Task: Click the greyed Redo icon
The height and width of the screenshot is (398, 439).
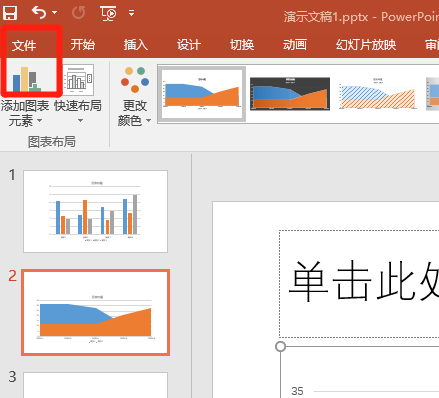Action: (79, 13)
